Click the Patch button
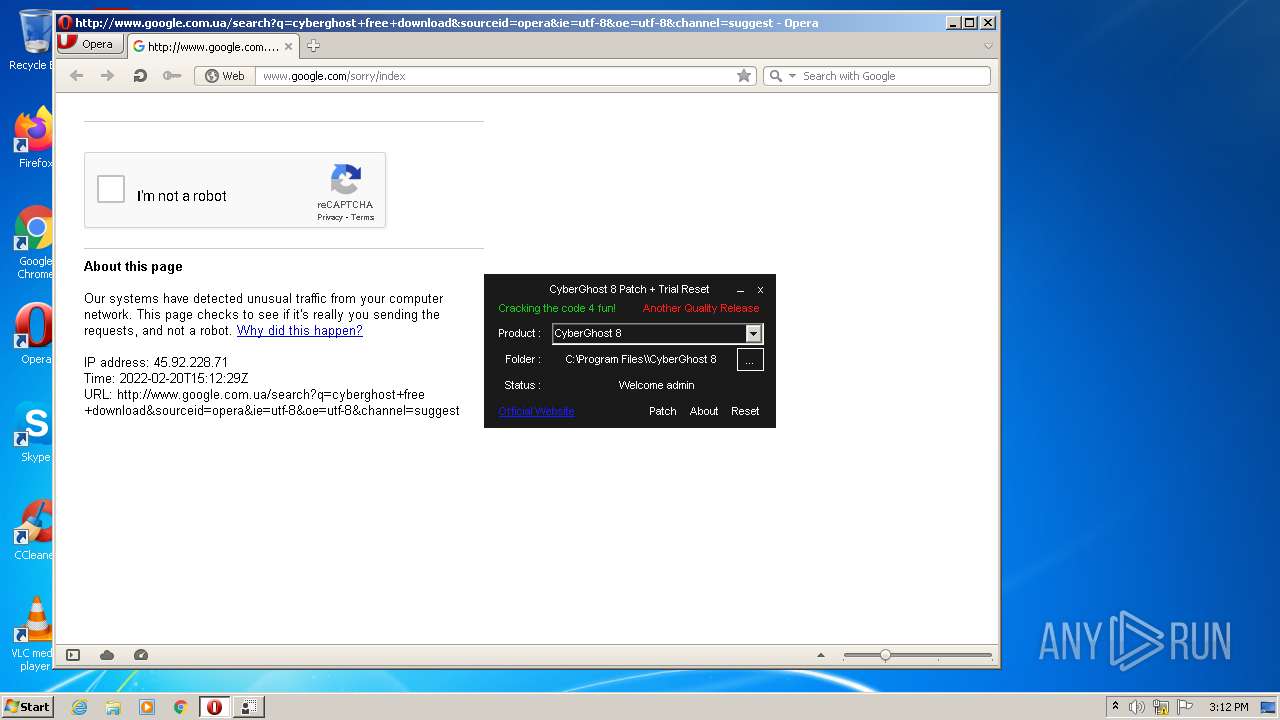Image resolution: width=1280 pixels, height=720 pixels. click(x=663, y=411)
